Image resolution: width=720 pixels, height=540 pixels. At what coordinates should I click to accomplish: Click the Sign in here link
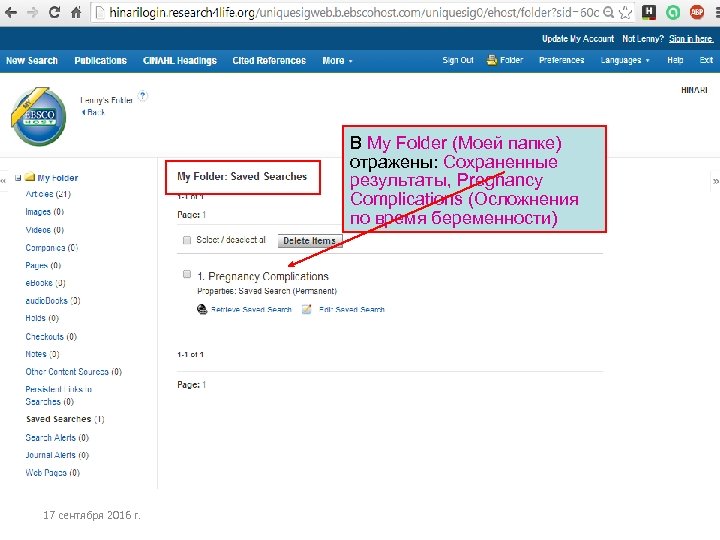click(691, 39)
